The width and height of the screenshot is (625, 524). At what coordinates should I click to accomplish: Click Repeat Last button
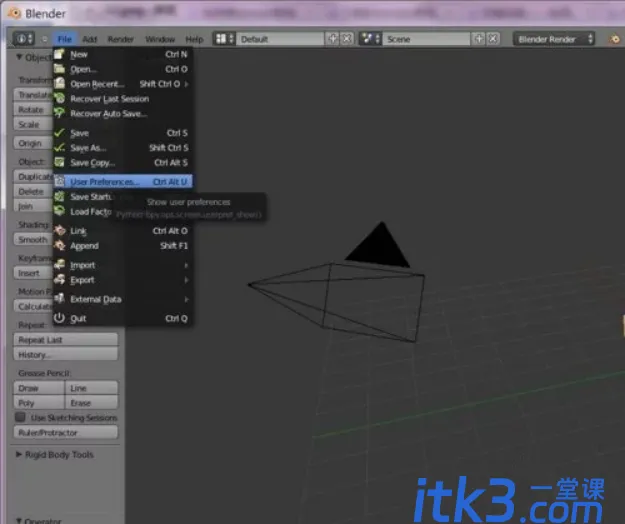pyautogui.click(x=66, y=340)
